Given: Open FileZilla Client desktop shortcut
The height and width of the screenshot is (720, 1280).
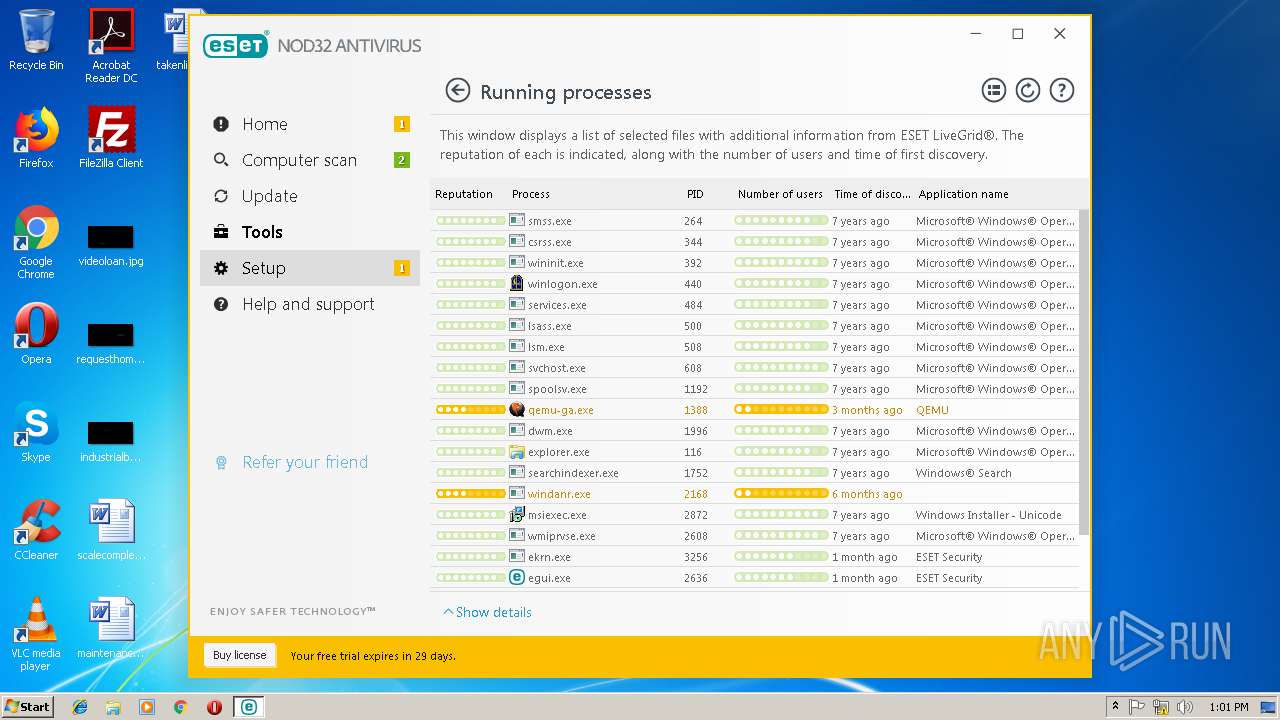Looking at the screenshot, I should point(111,138).
